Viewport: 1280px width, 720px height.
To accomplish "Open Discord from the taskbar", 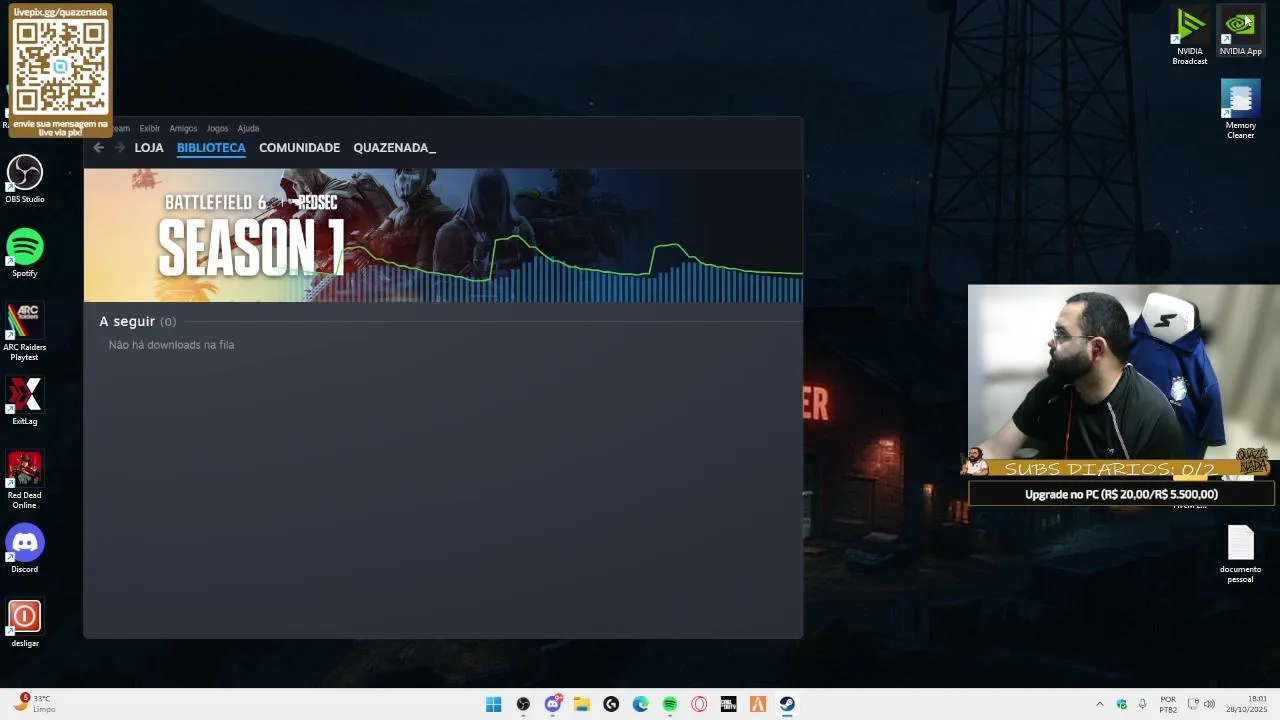I will [x=553, y=704].
